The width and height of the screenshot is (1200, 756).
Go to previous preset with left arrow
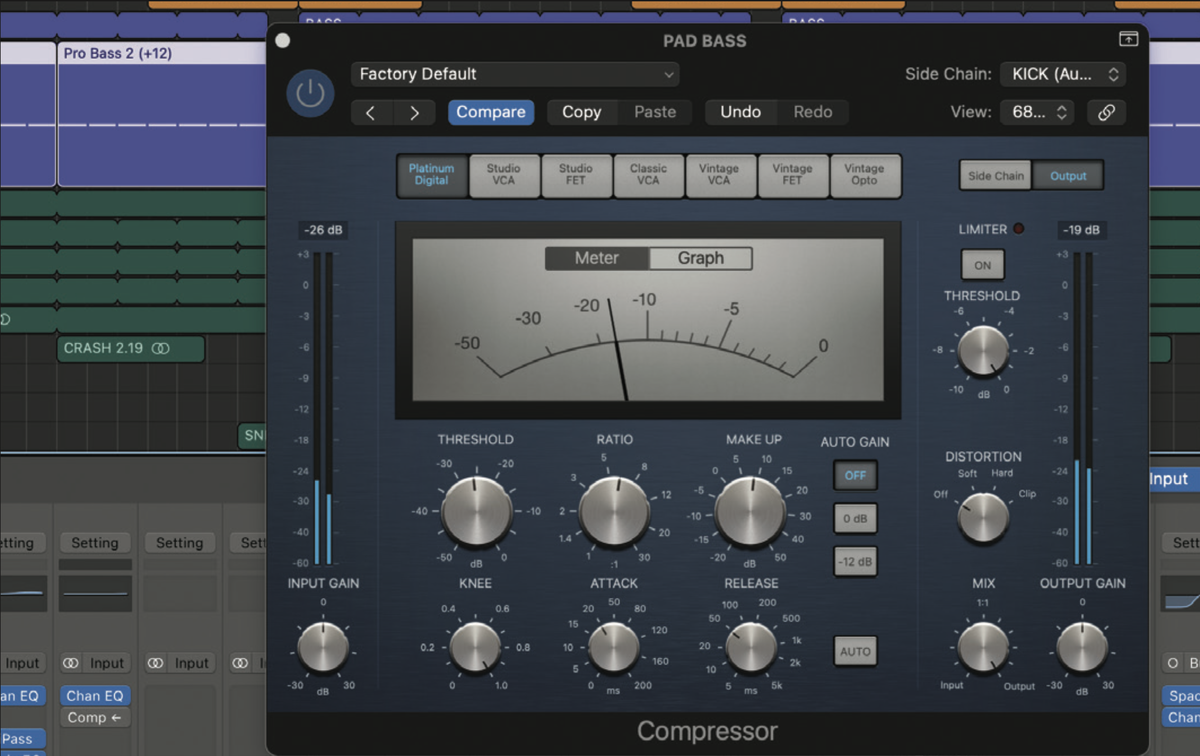371,112
